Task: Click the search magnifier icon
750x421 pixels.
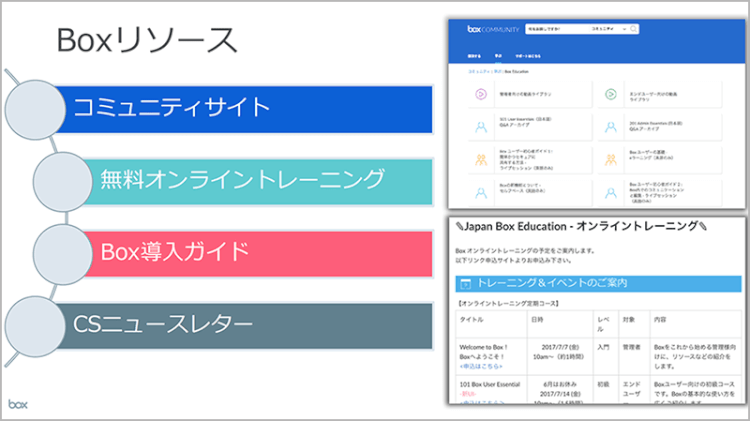Action: pyautogui.click(x=635, y=29)
